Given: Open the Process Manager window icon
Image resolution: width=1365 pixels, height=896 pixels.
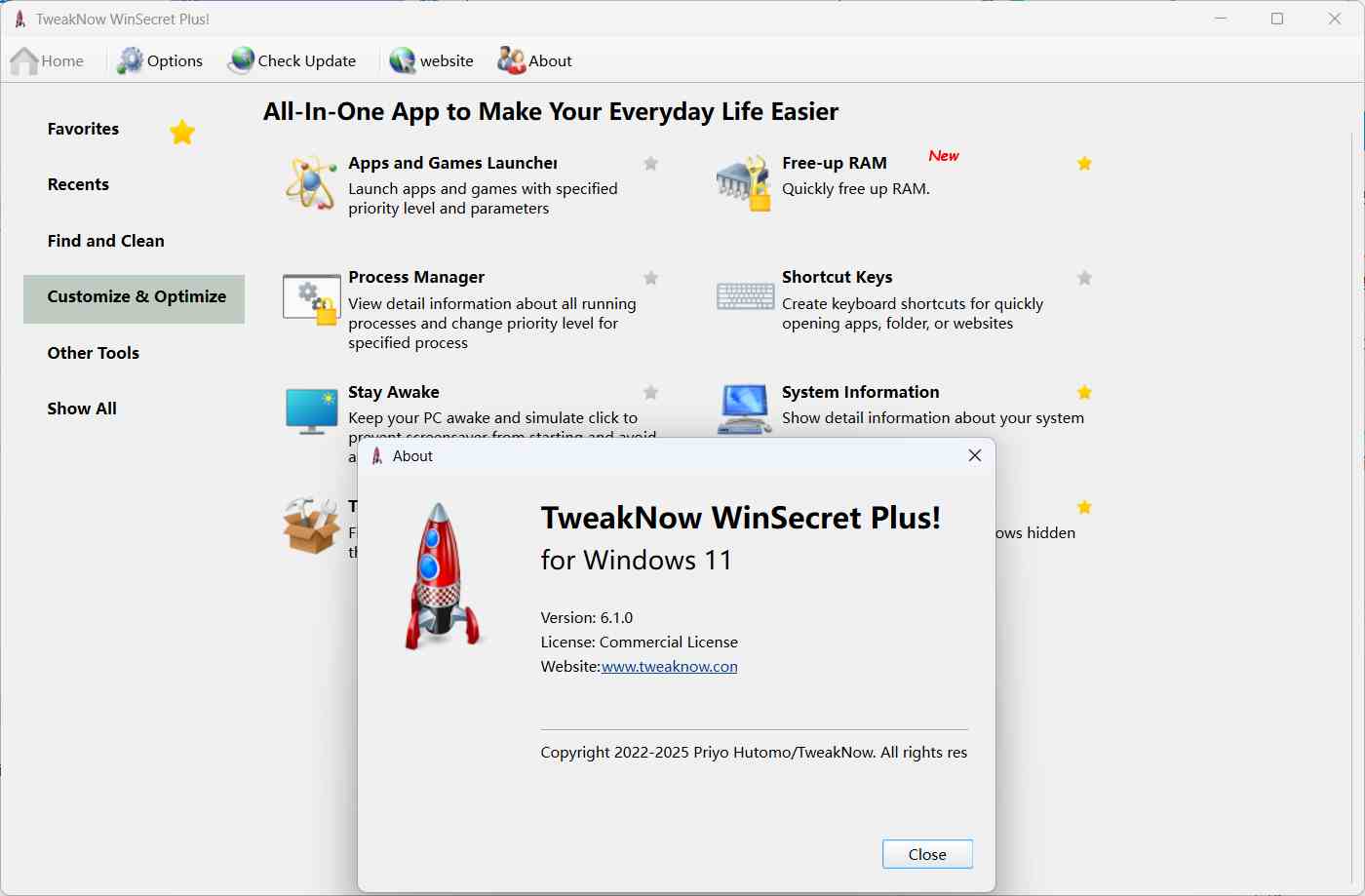Looking at the screenshot, I should click(x=310, y=299).
